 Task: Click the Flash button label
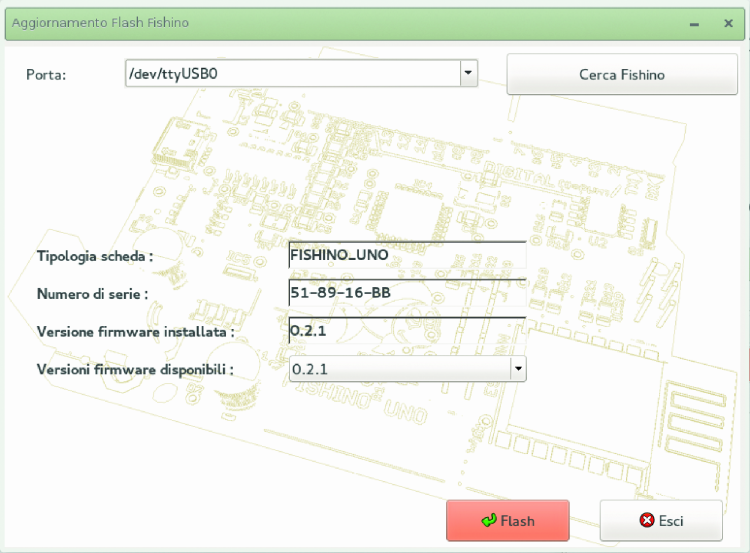(517, 521)
